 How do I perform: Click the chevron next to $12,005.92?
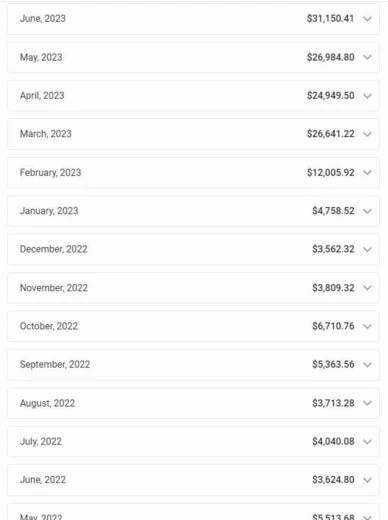(x=367, y=173)
